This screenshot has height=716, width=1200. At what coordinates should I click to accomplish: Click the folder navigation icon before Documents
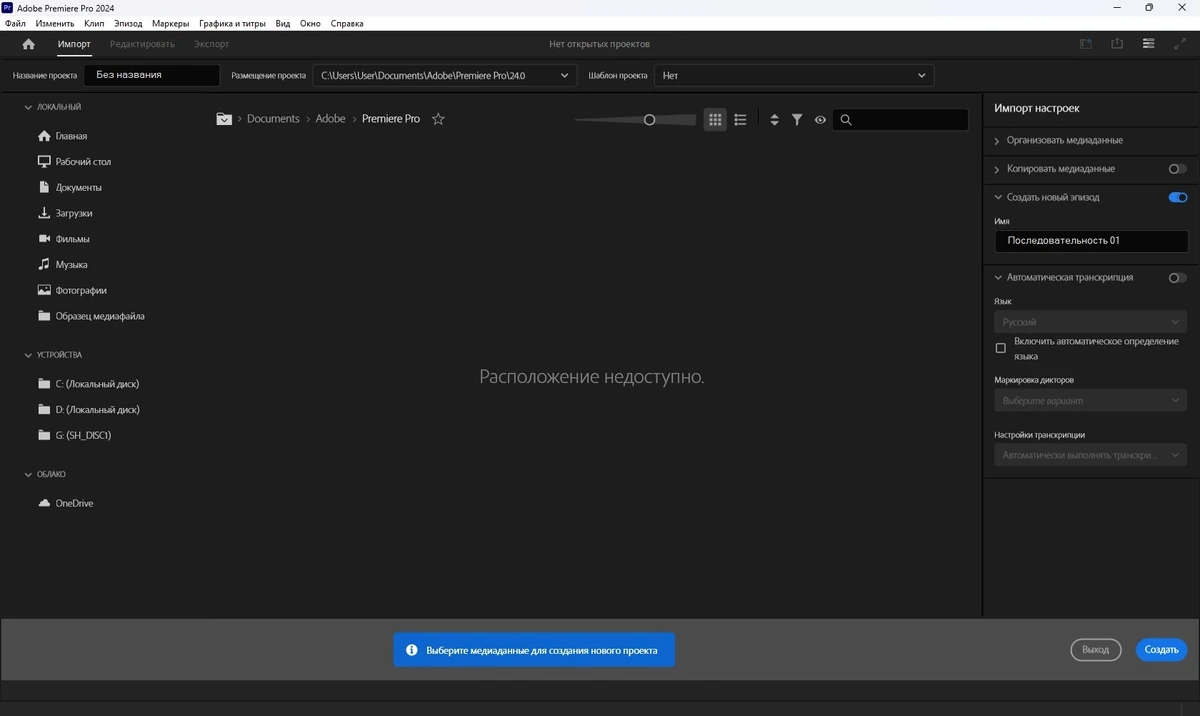click(224, 119)
